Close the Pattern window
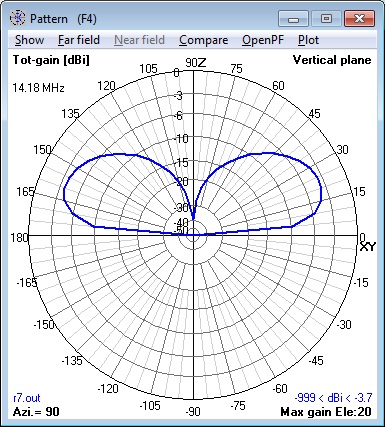385x427 pixels. pos(359,19)
